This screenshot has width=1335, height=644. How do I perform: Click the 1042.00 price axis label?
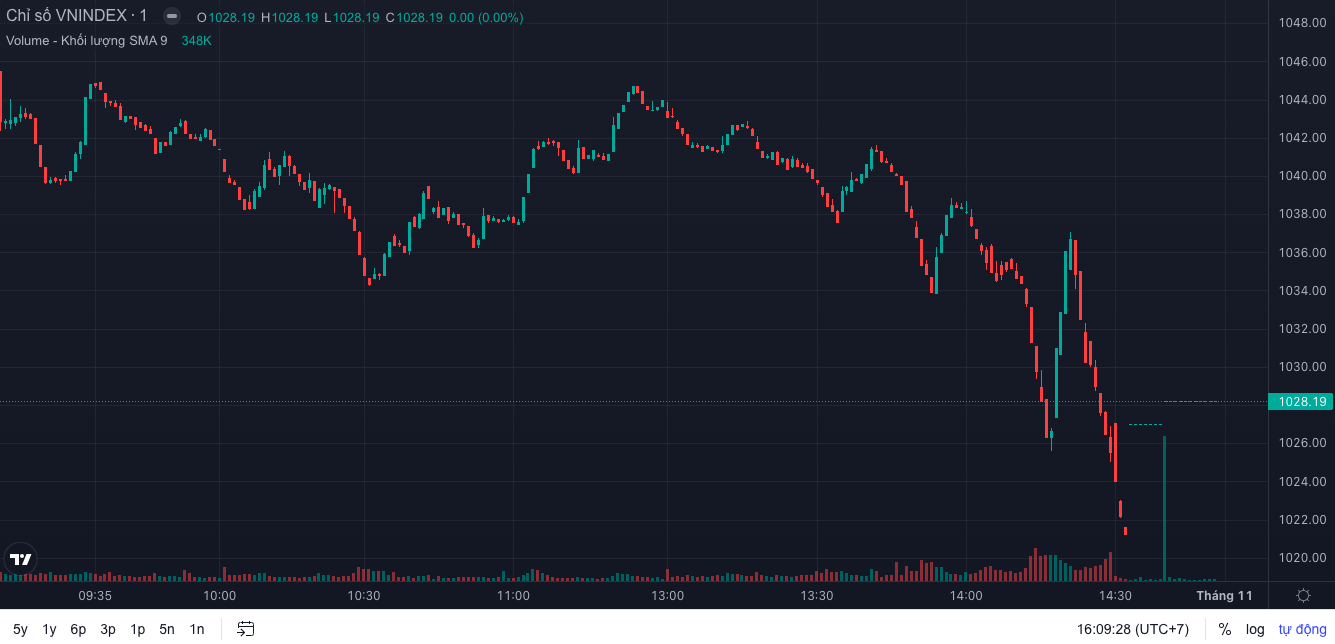point(1302,138)
